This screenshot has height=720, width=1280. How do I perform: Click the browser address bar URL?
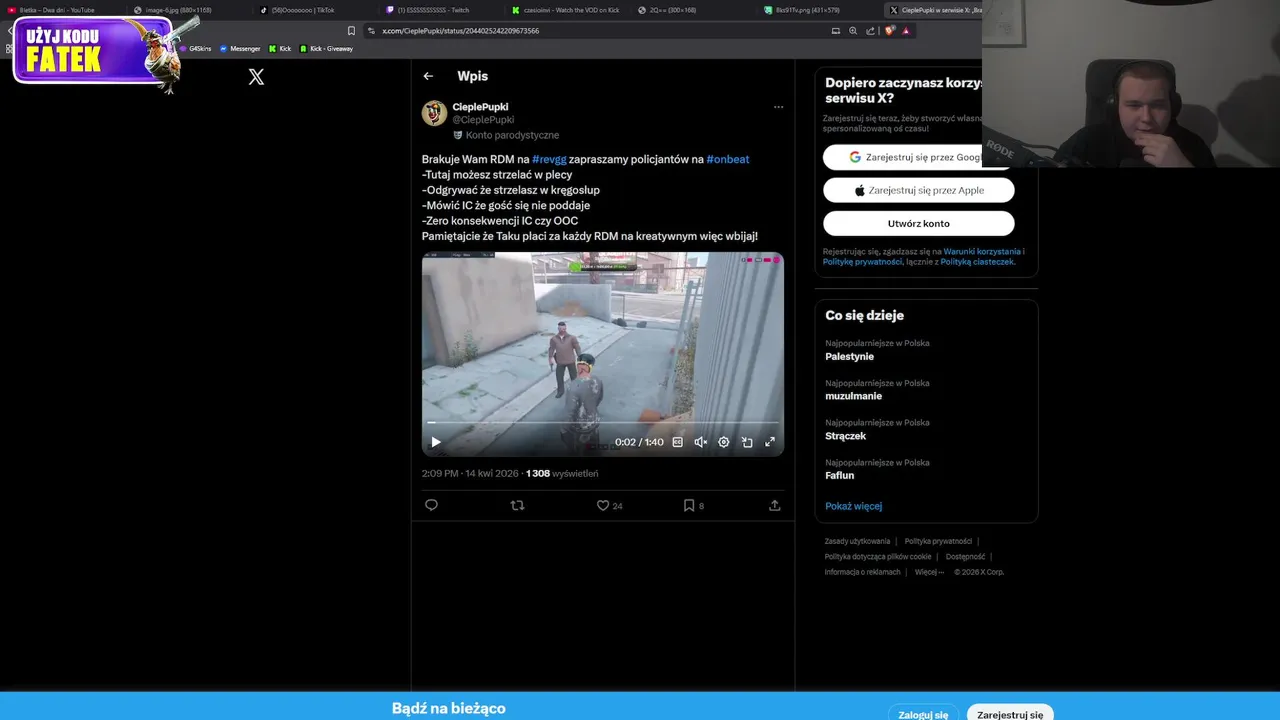[x=460, y=31]
